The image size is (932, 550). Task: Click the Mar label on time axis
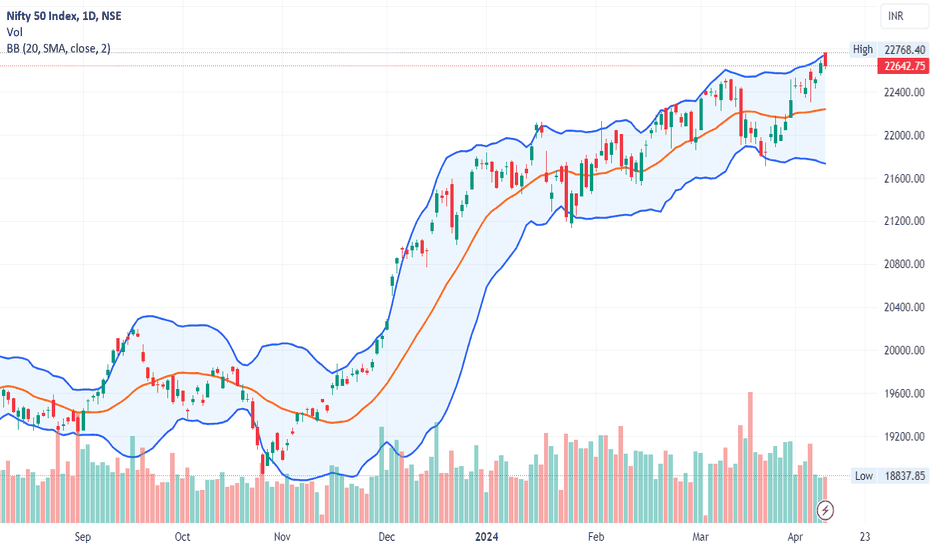(x=700, y=536)
